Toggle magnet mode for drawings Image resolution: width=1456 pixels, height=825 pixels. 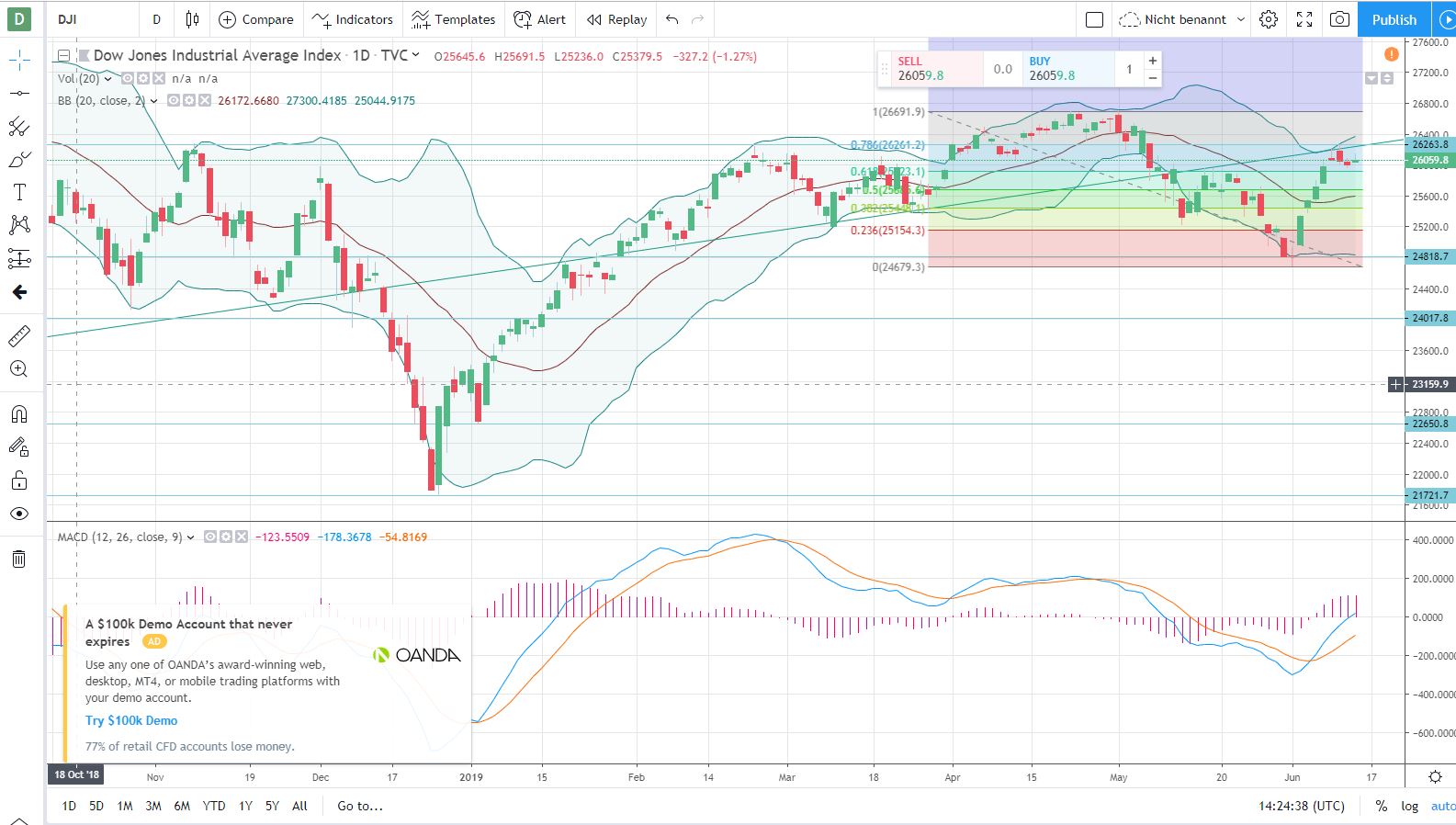click(x=19, y=413)
